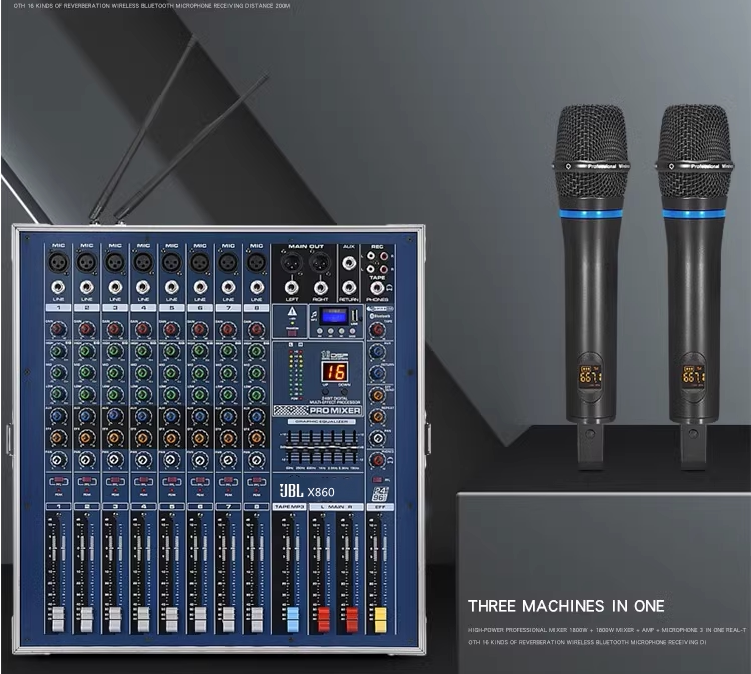The height and width of the screenshot is (674, 751).
Task: Click channel 3 blue AUX knob
Action: pos(114,416)
